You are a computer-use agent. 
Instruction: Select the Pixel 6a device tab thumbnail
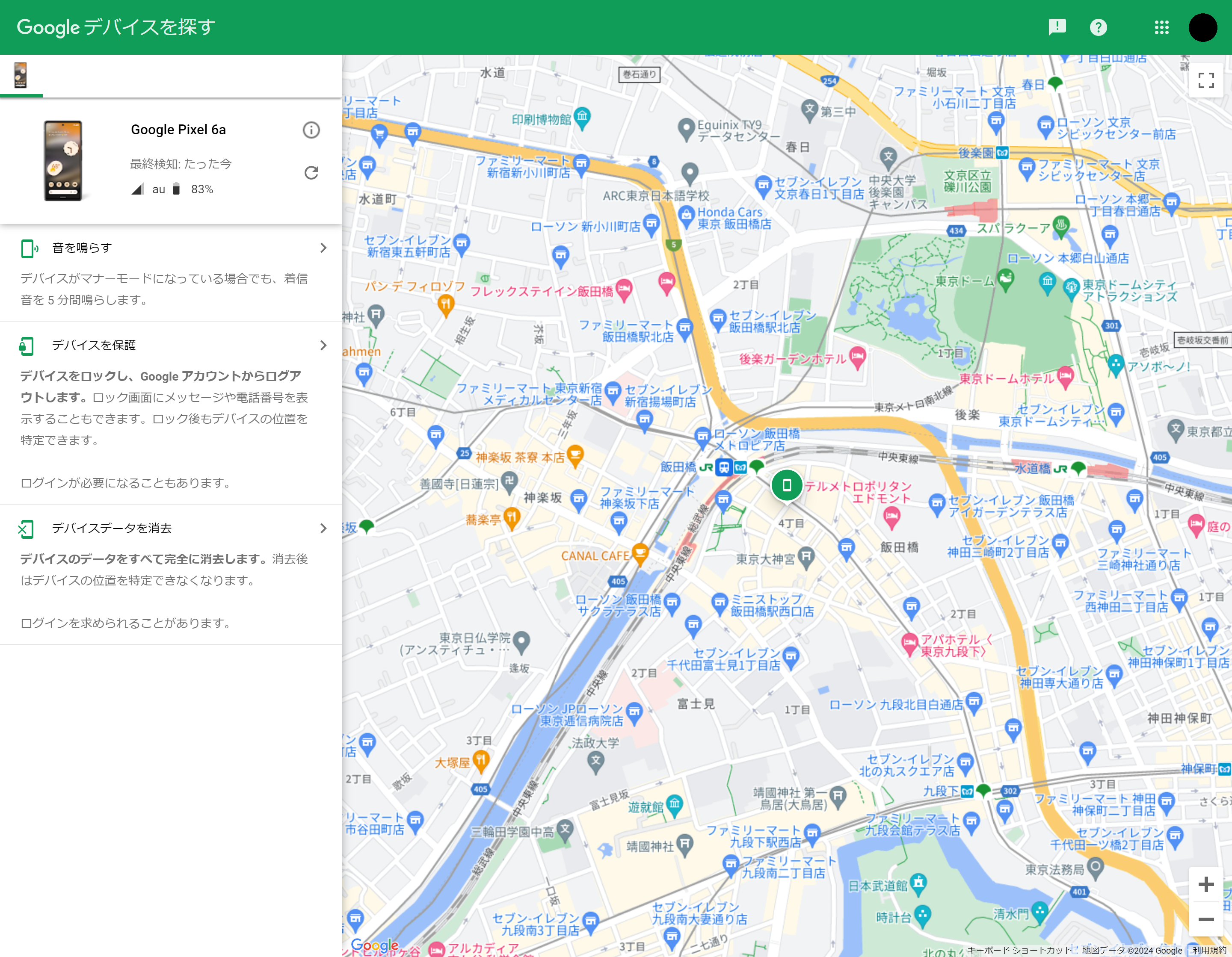pyautogui.click(x=21, y=75)
